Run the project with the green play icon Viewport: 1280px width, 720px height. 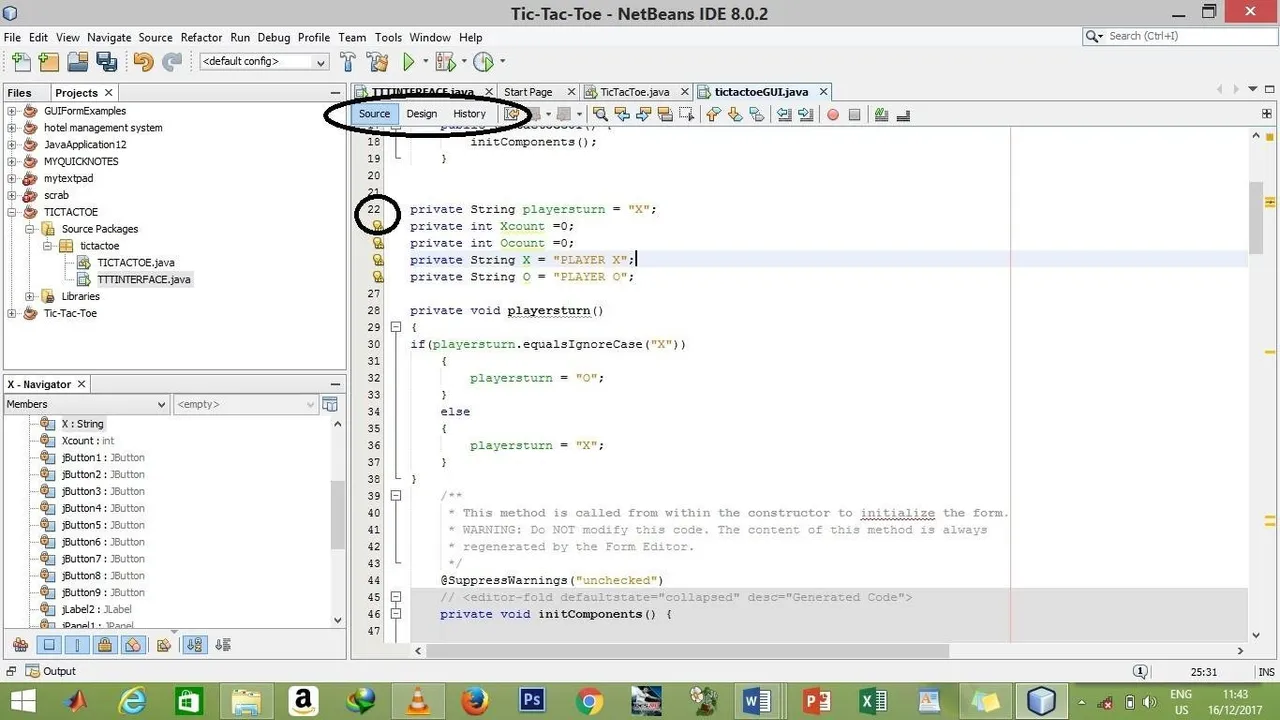point(408,62)
